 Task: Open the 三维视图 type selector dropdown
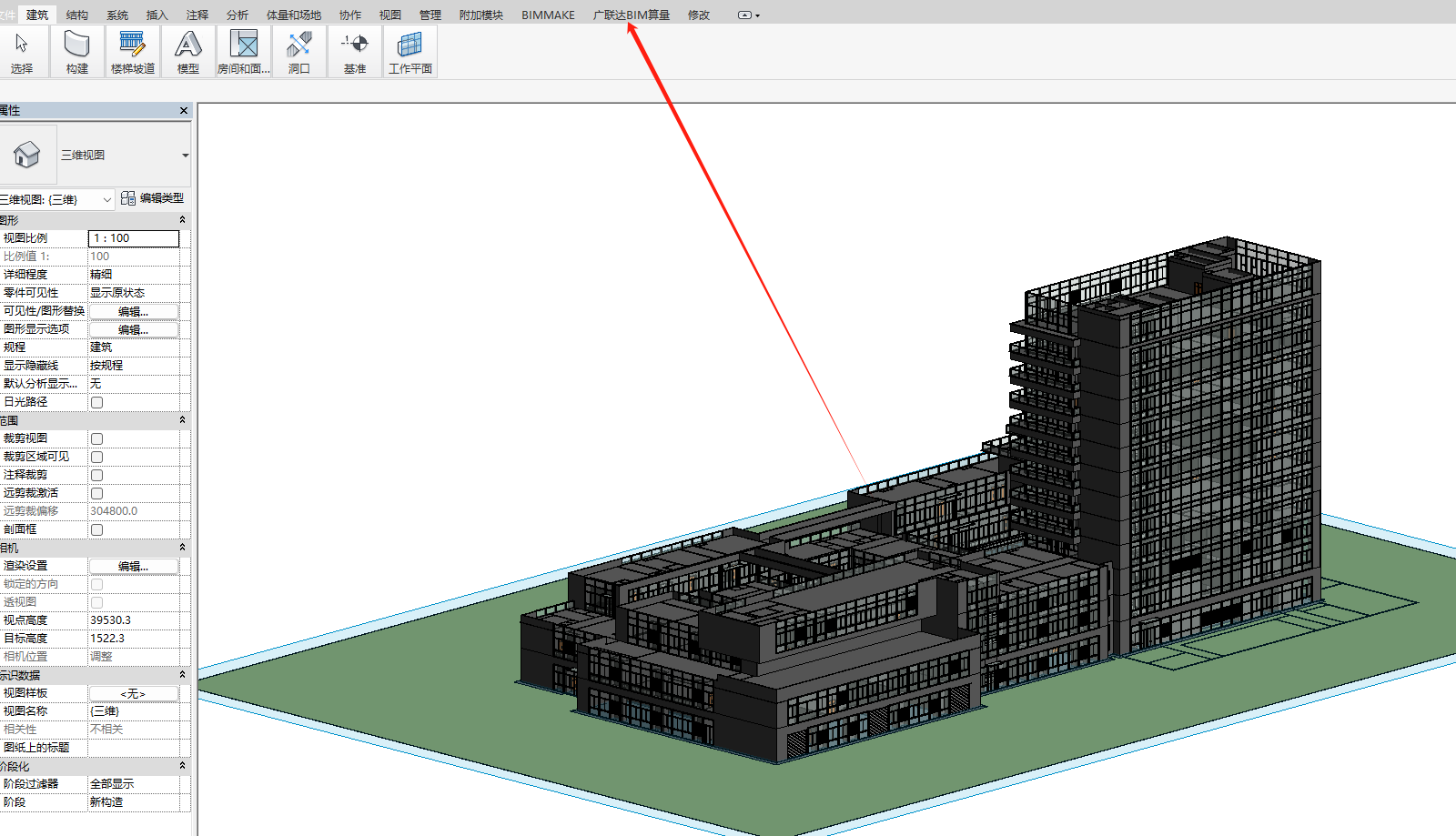[124, 155]
